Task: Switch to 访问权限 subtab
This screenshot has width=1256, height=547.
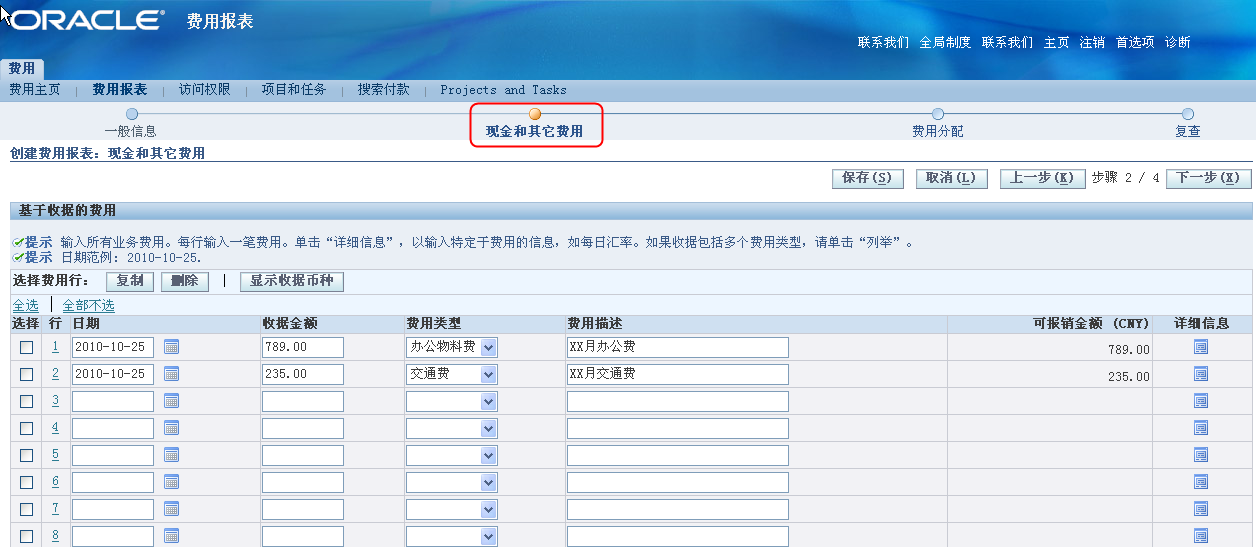Action: tap(205, 90)
